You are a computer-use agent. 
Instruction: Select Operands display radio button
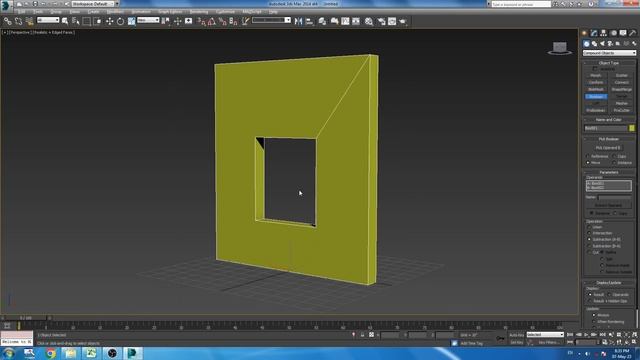coord(610,295)
